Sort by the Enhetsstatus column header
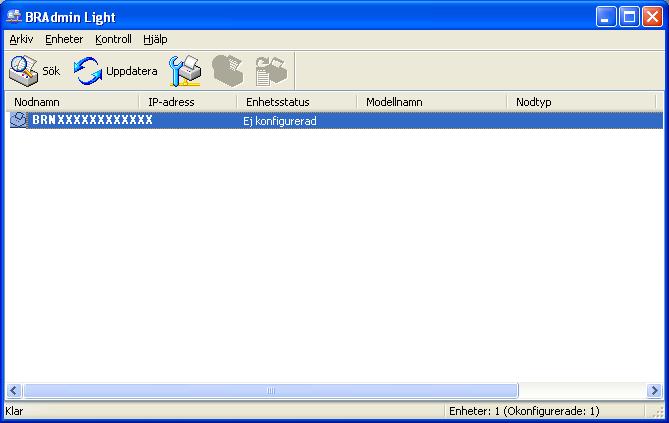 (297, 102)
